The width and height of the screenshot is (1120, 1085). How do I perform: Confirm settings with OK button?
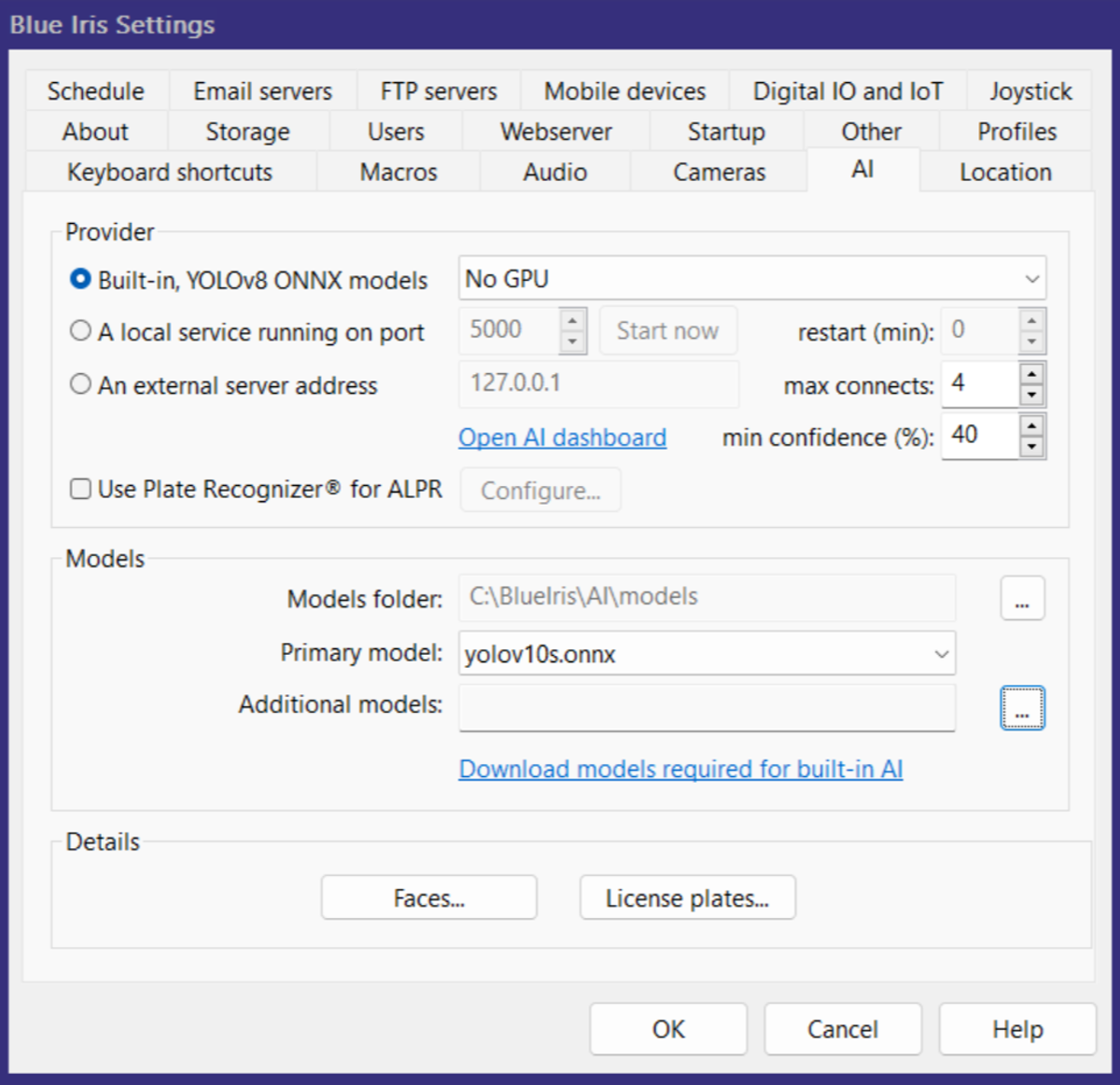[668, 1029]
